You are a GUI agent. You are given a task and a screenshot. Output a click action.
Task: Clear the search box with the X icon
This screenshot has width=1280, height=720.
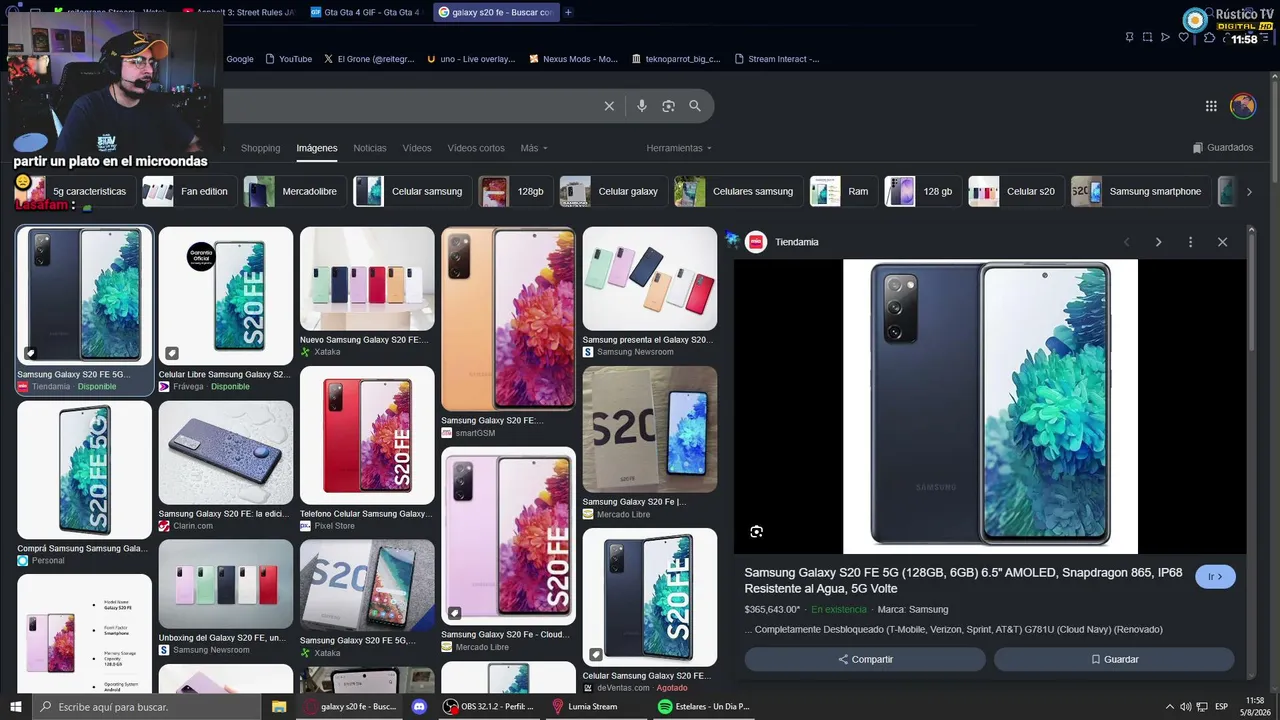pyautogui.click(x=609, y=106)
